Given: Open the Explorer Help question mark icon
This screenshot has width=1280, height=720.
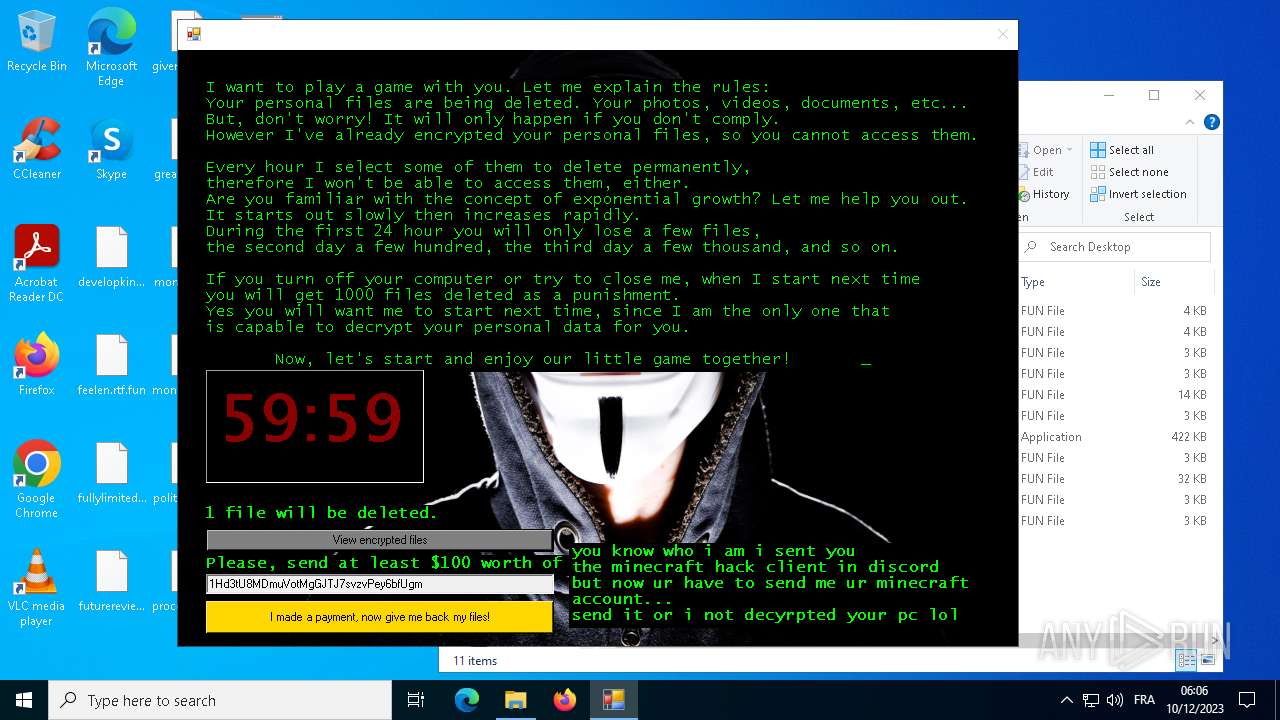Looking at the screenshot, I should (1212, 123).
